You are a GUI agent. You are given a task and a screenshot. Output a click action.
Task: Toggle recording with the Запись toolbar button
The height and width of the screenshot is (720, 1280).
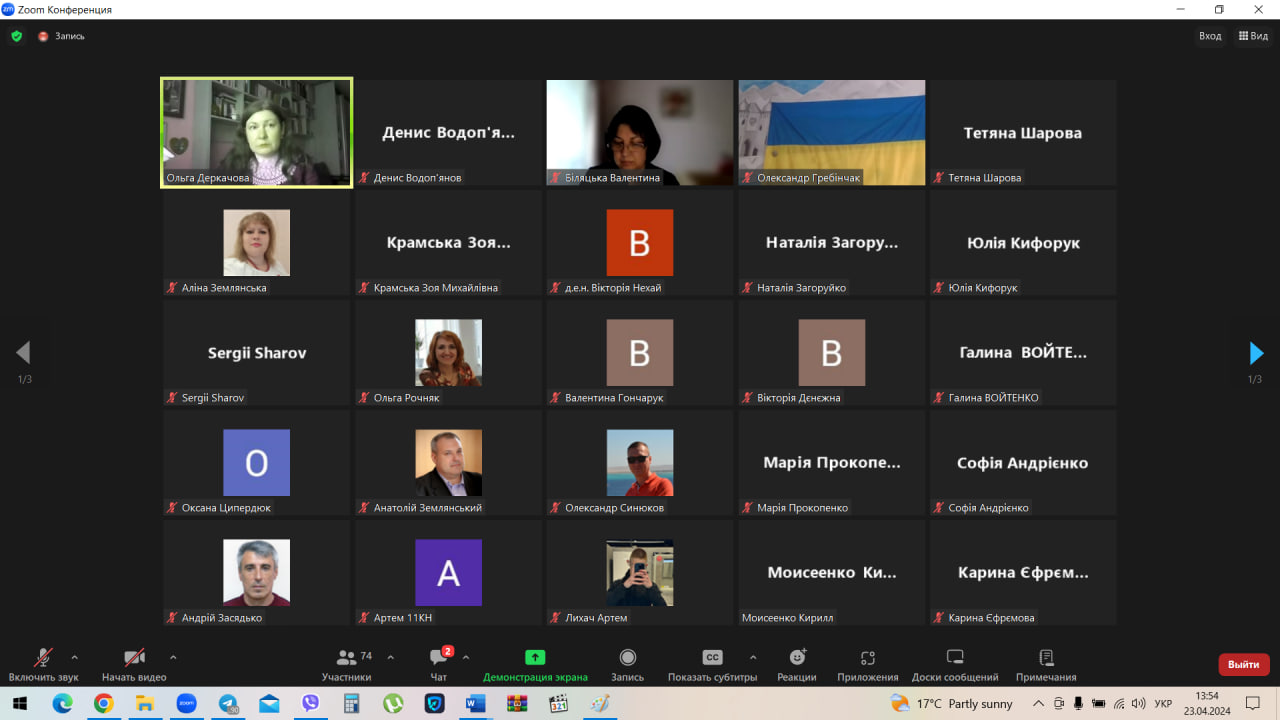[x=628, y=664]
